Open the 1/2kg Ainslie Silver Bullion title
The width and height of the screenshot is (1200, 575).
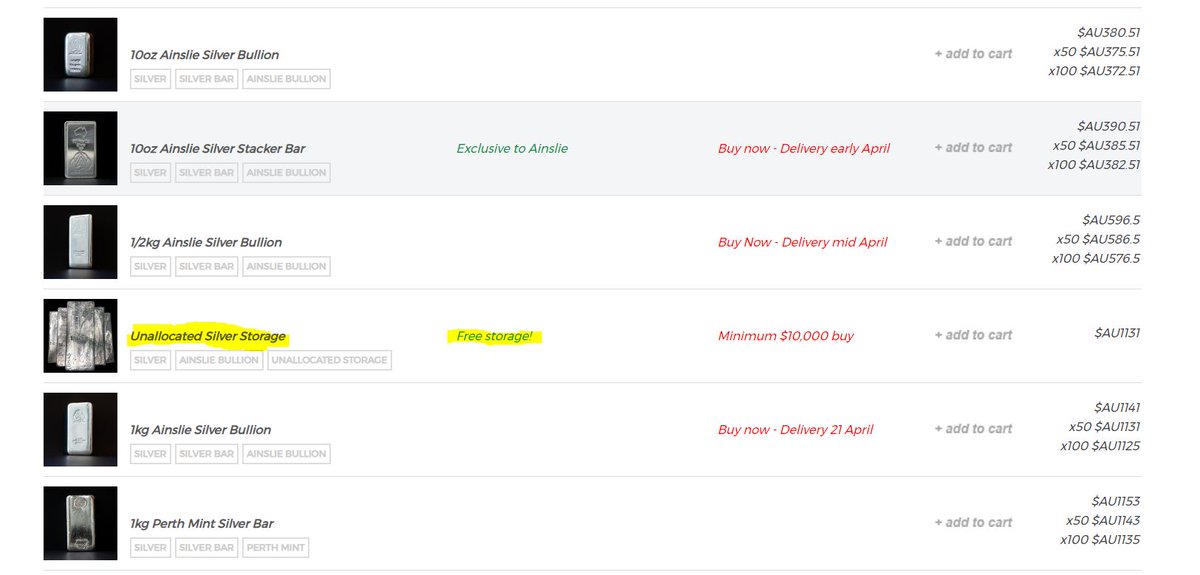coord(206,243)
